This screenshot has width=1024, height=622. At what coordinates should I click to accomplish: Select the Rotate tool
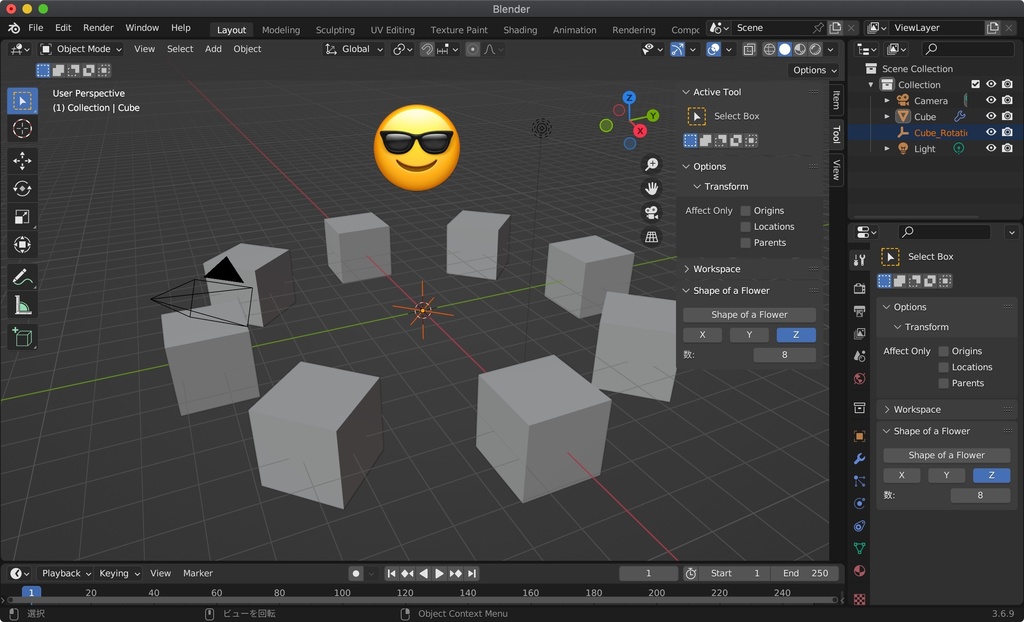[22, 188]
